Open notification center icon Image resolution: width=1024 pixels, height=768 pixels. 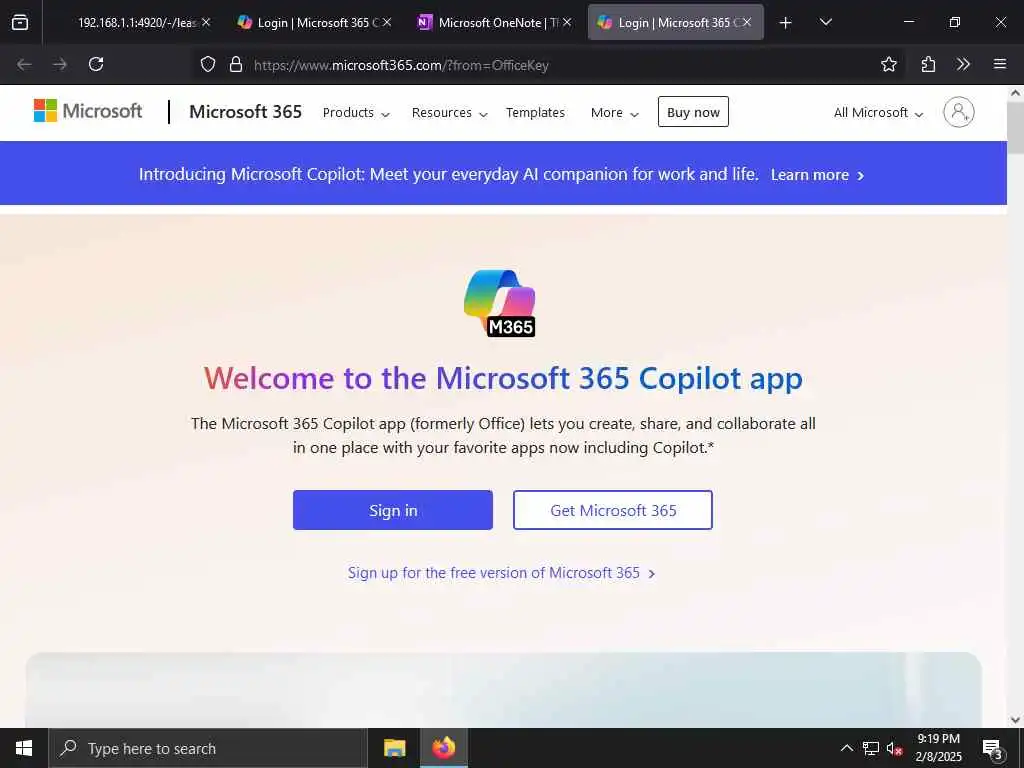[x=992, y=748]
